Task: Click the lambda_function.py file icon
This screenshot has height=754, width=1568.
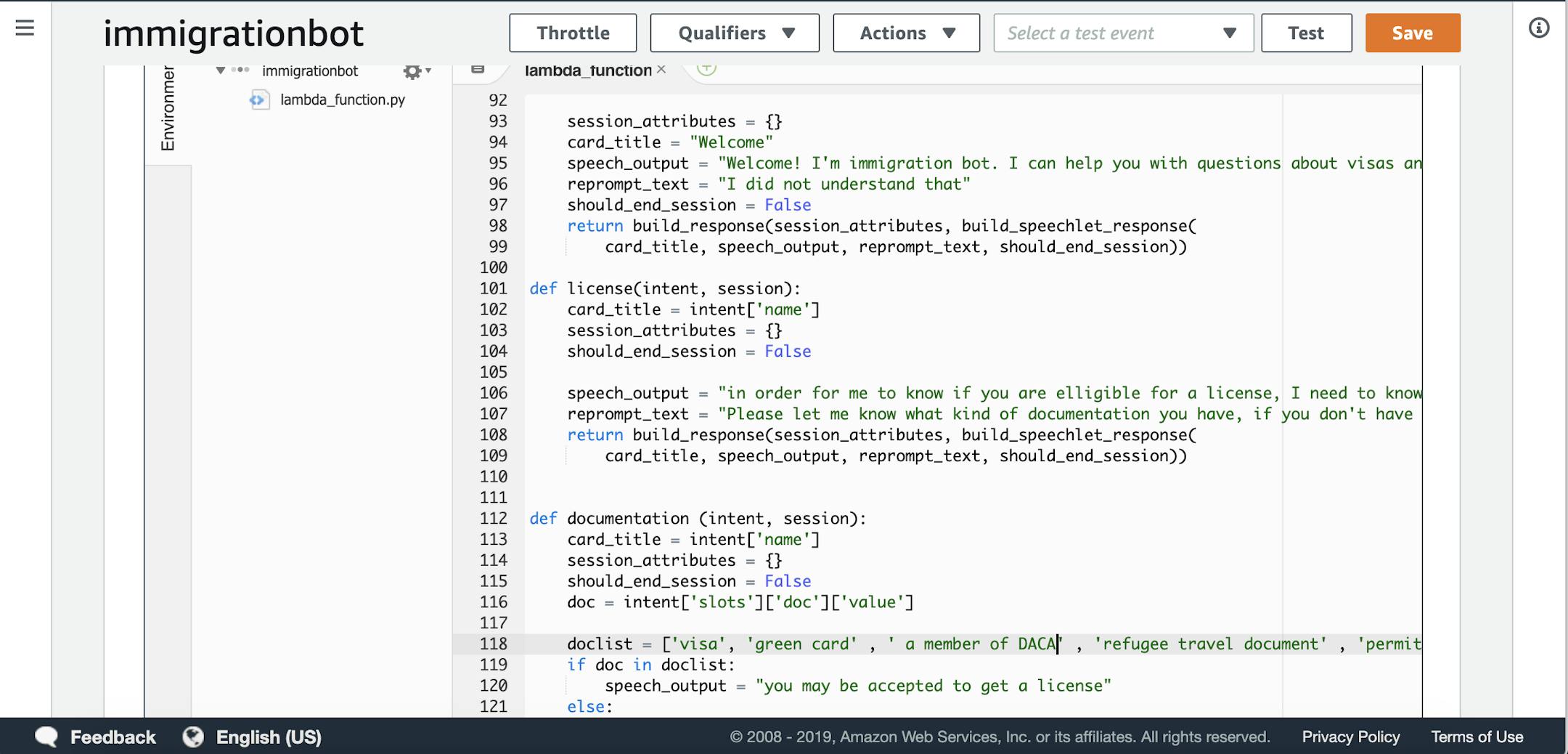Action: tap(259, 100)
